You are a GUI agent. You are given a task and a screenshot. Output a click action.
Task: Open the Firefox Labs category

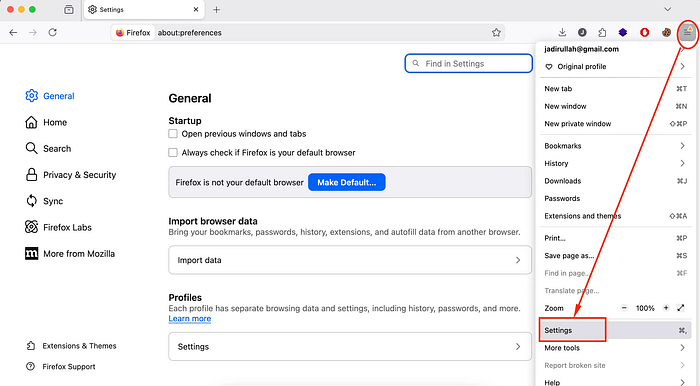[x=58, y=228]
